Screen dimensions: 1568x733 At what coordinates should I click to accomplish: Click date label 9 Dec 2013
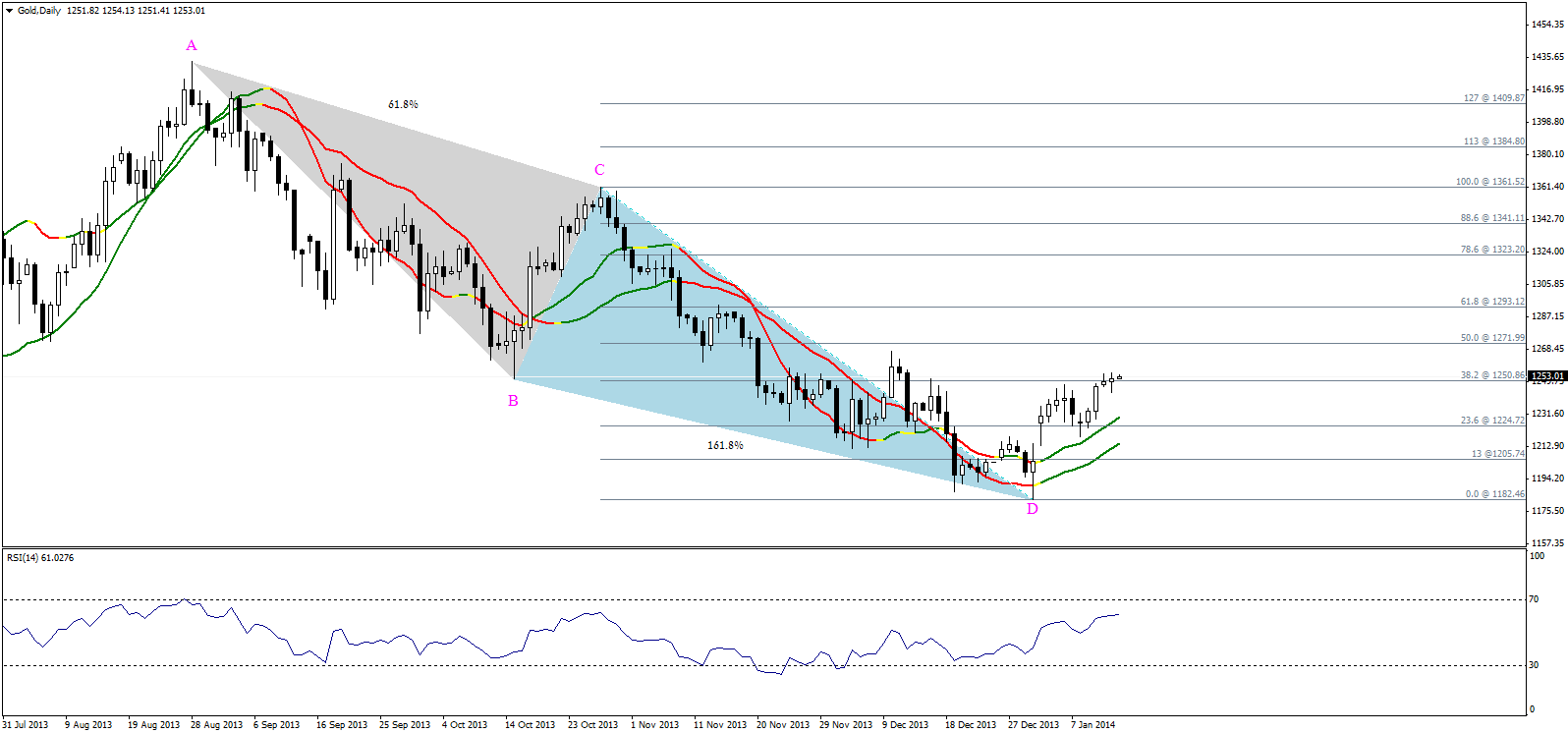click(906, 725)
